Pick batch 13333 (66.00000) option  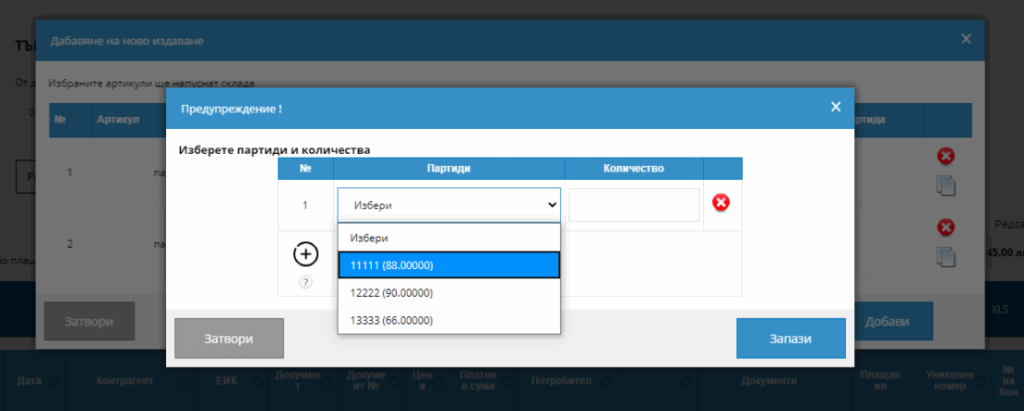coord(448,320)
